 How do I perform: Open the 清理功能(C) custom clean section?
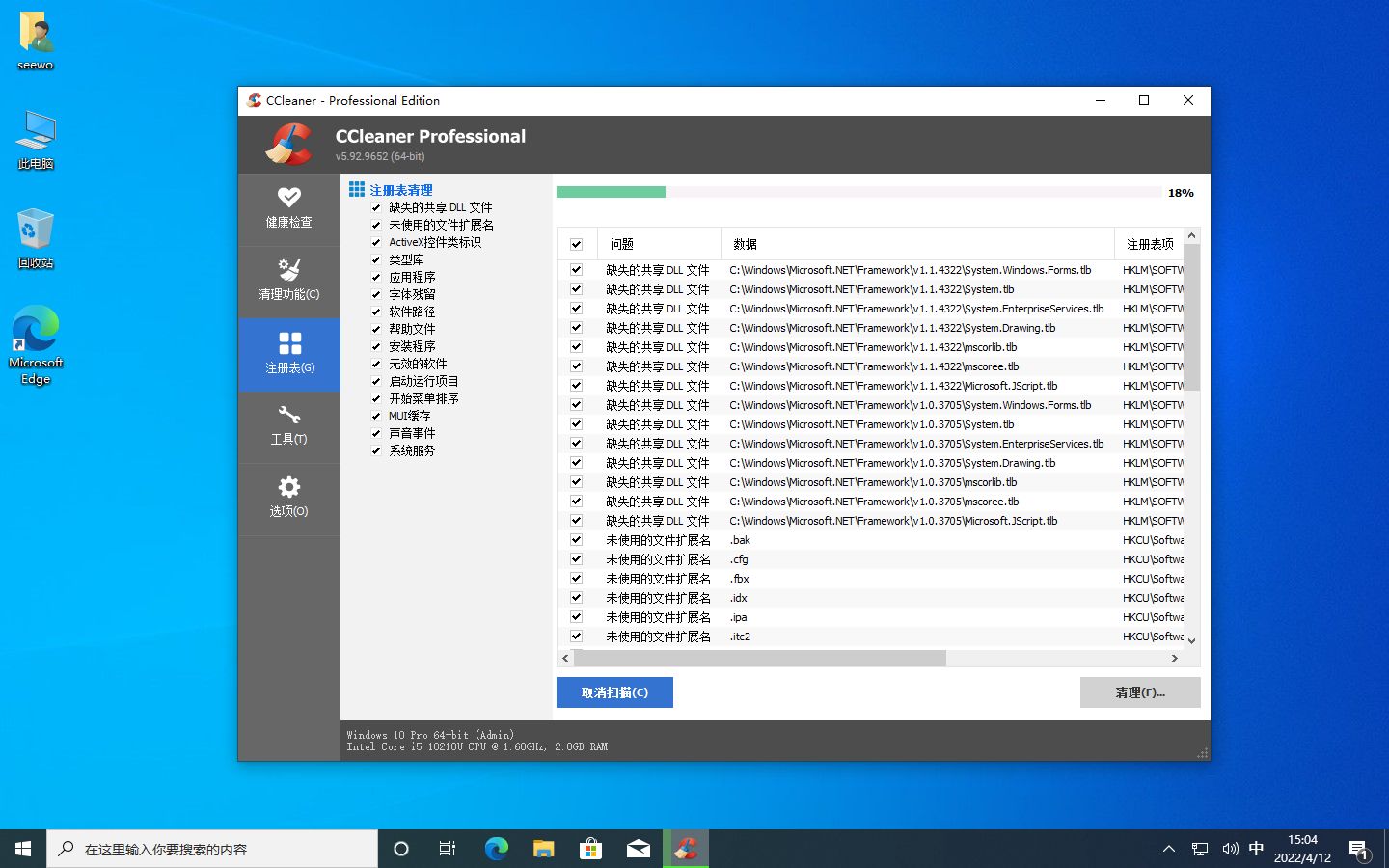pyautogui.click(x=288, y=282)
